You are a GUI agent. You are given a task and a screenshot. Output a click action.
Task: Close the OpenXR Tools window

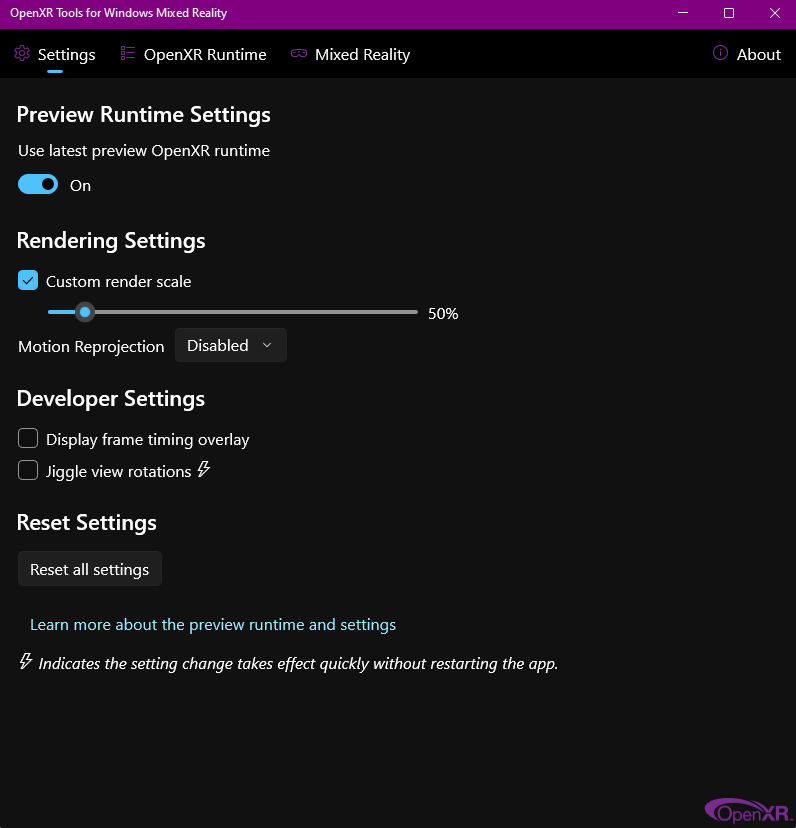(774, 13)
